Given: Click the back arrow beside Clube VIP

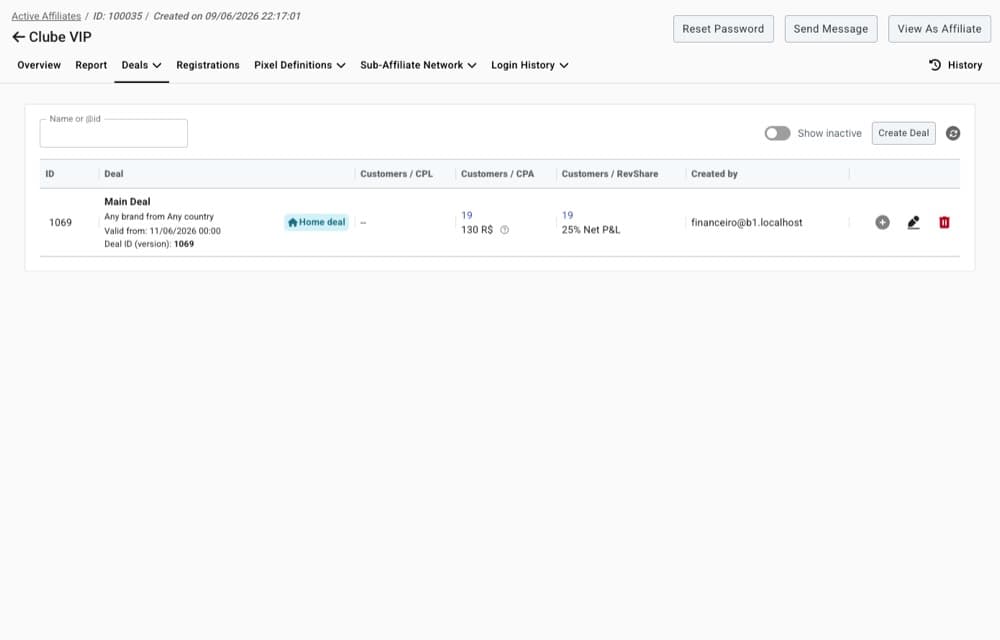Looking at the screenshot, I should click(18, 37).
